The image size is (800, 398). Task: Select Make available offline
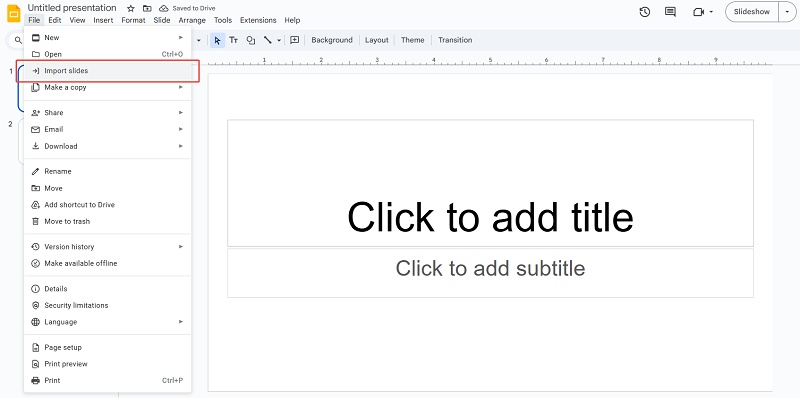click(107, 263)
